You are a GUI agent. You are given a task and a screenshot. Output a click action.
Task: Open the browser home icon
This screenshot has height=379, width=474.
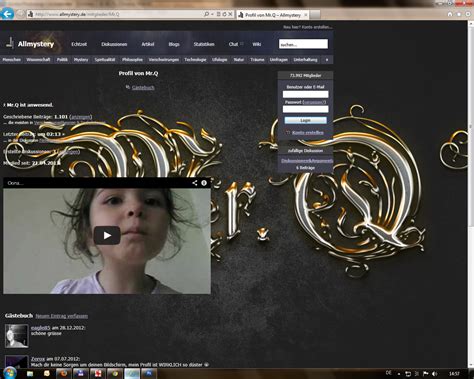tap(450, 14)
